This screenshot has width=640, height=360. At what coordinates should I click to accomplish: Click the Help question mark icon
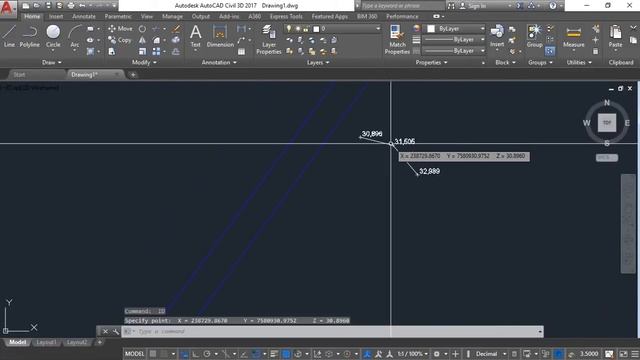tap(553, 6)
